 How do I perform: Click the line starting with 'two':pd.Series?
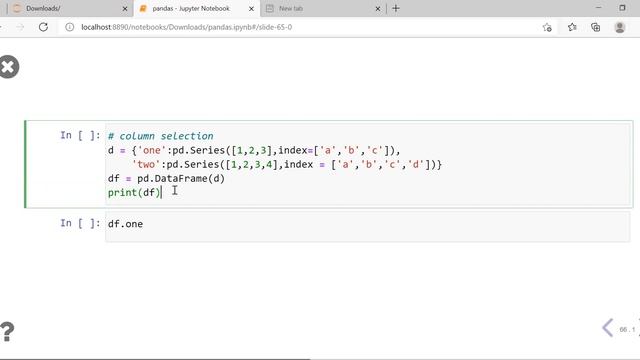click(x=287, y=164)
